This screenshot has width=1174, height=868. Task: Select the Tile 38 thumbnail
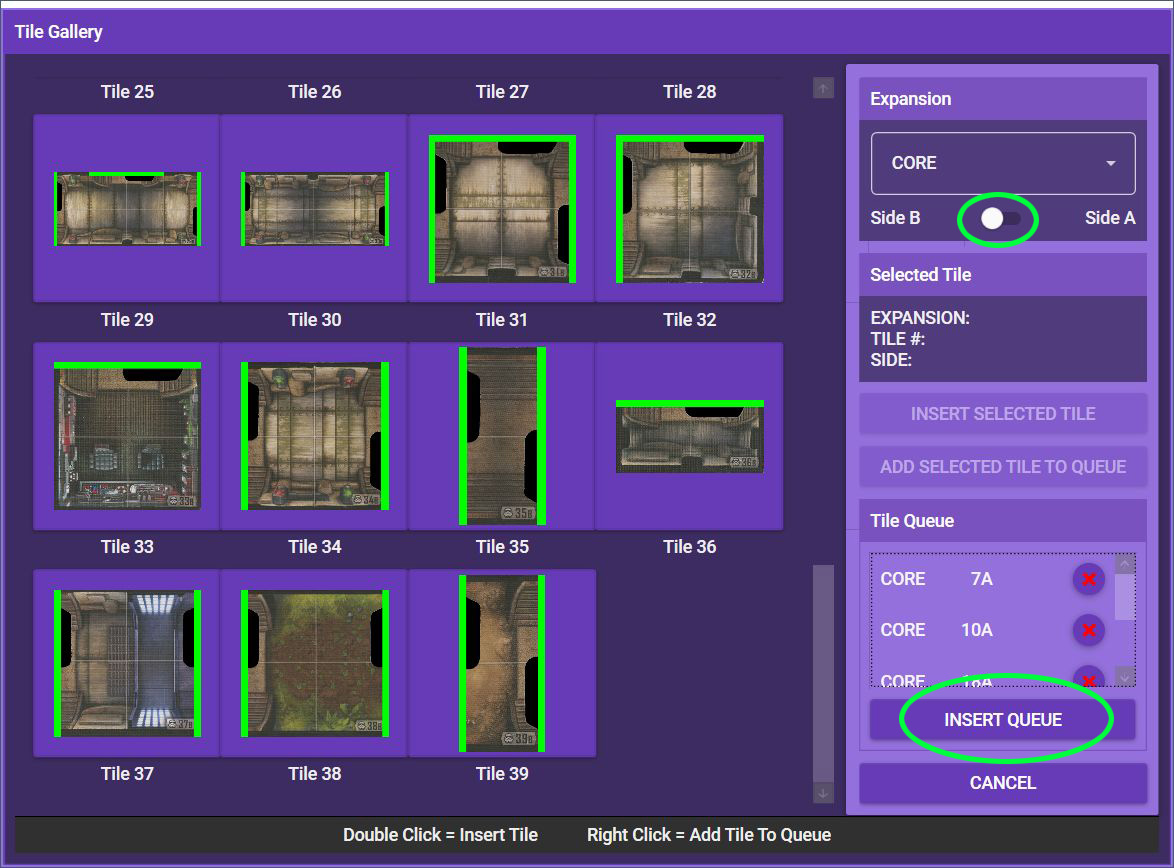click(314, 664)
